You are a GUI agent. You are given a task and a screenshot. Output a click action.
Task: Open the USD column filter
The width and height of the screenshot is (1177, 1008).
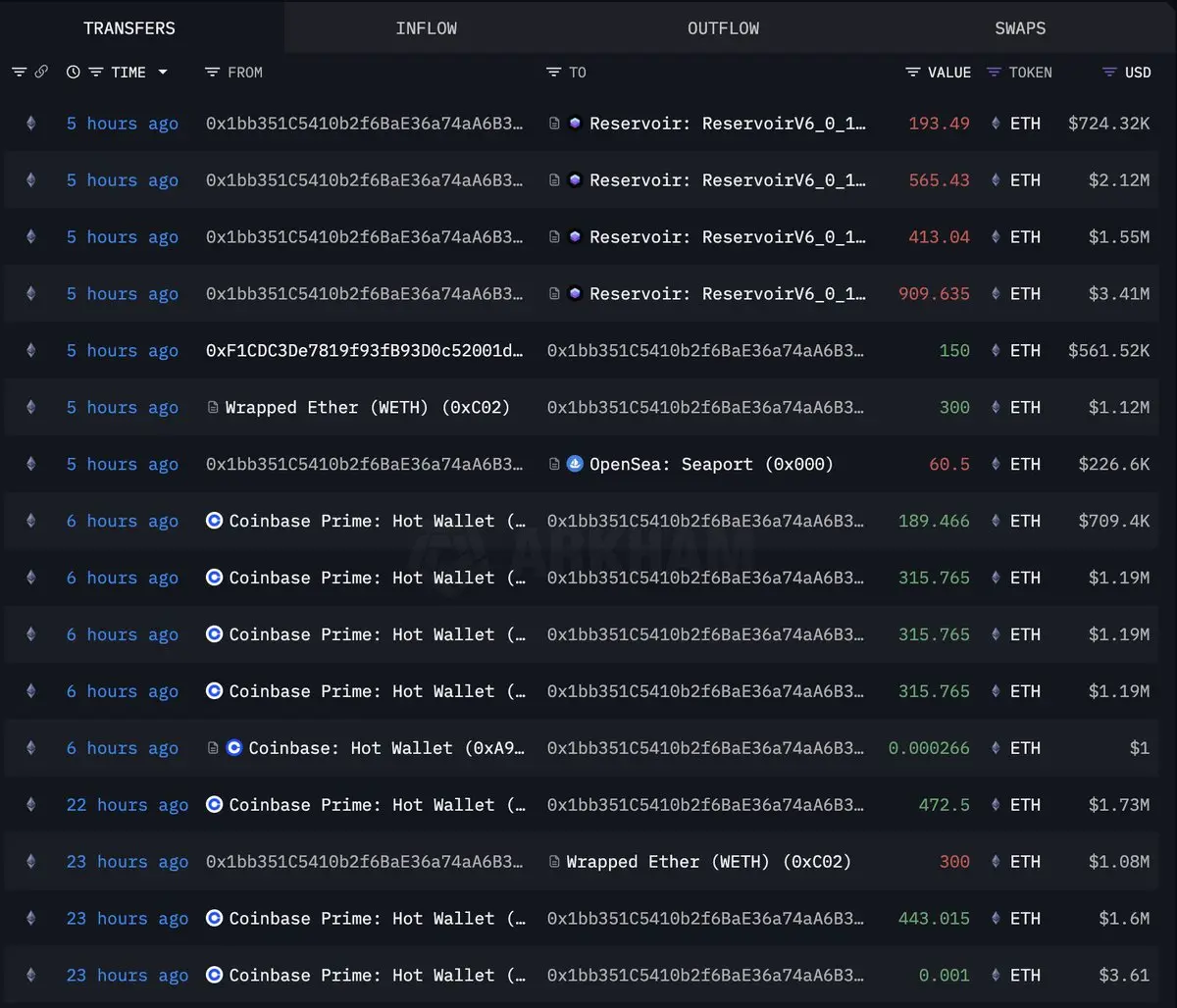pos(1110,73)
